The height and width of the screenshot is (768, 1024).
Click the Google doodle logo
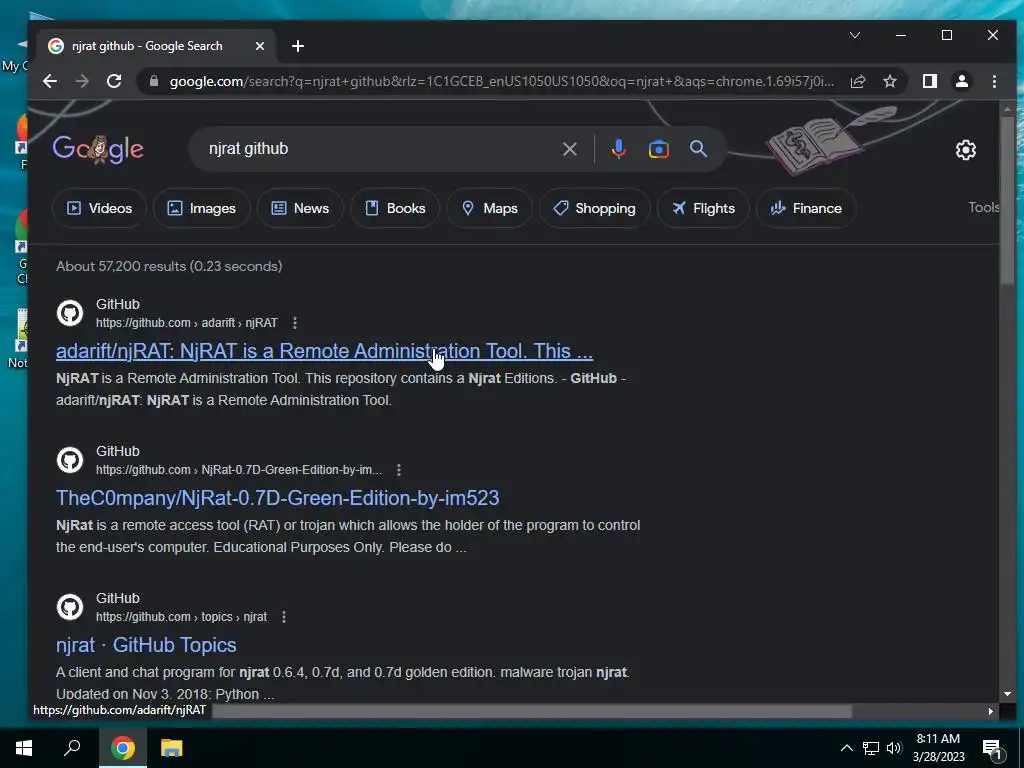tap(98, 150)
